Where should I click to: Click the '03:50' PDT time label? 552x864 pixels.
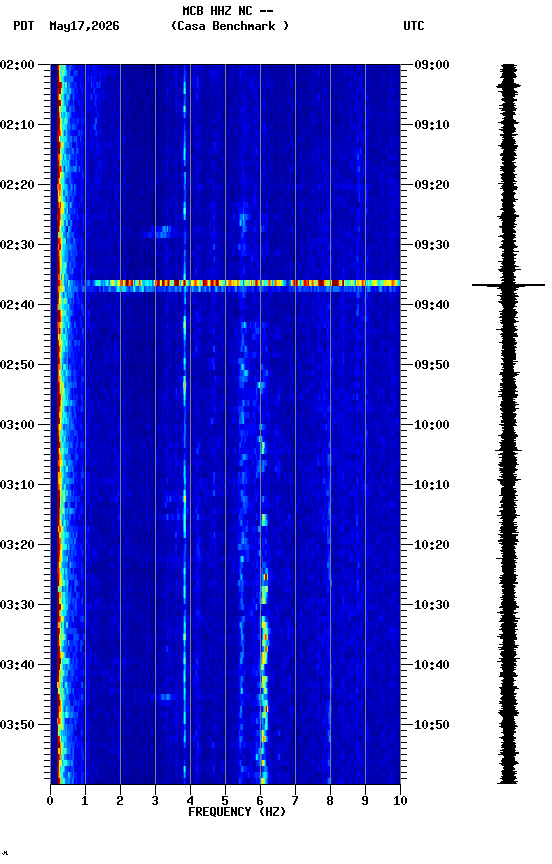(x=17, y=725)
